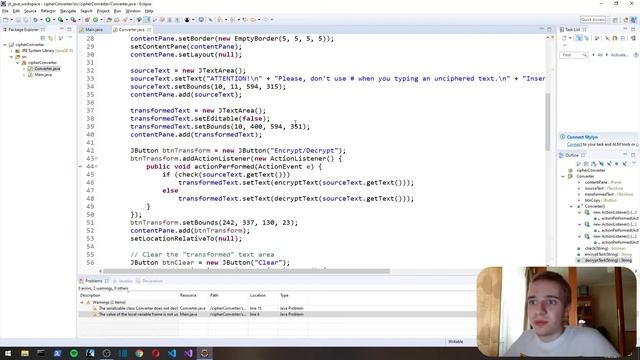Click the Open Type icon in toolbar
The image size is (640, 360).
(109, 20)
